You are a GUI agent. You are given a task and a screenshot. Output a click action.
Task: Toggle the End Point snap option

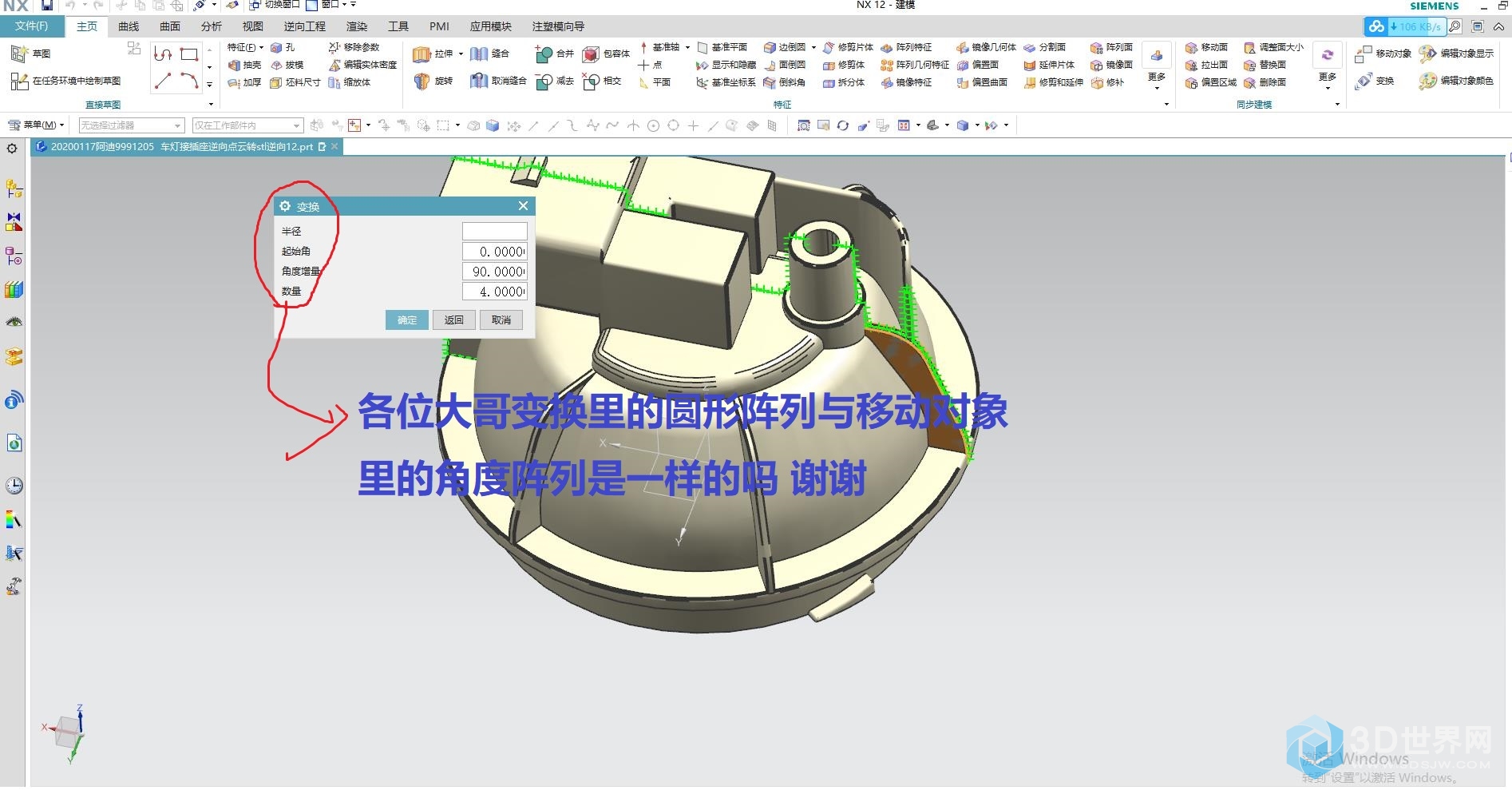533,125
